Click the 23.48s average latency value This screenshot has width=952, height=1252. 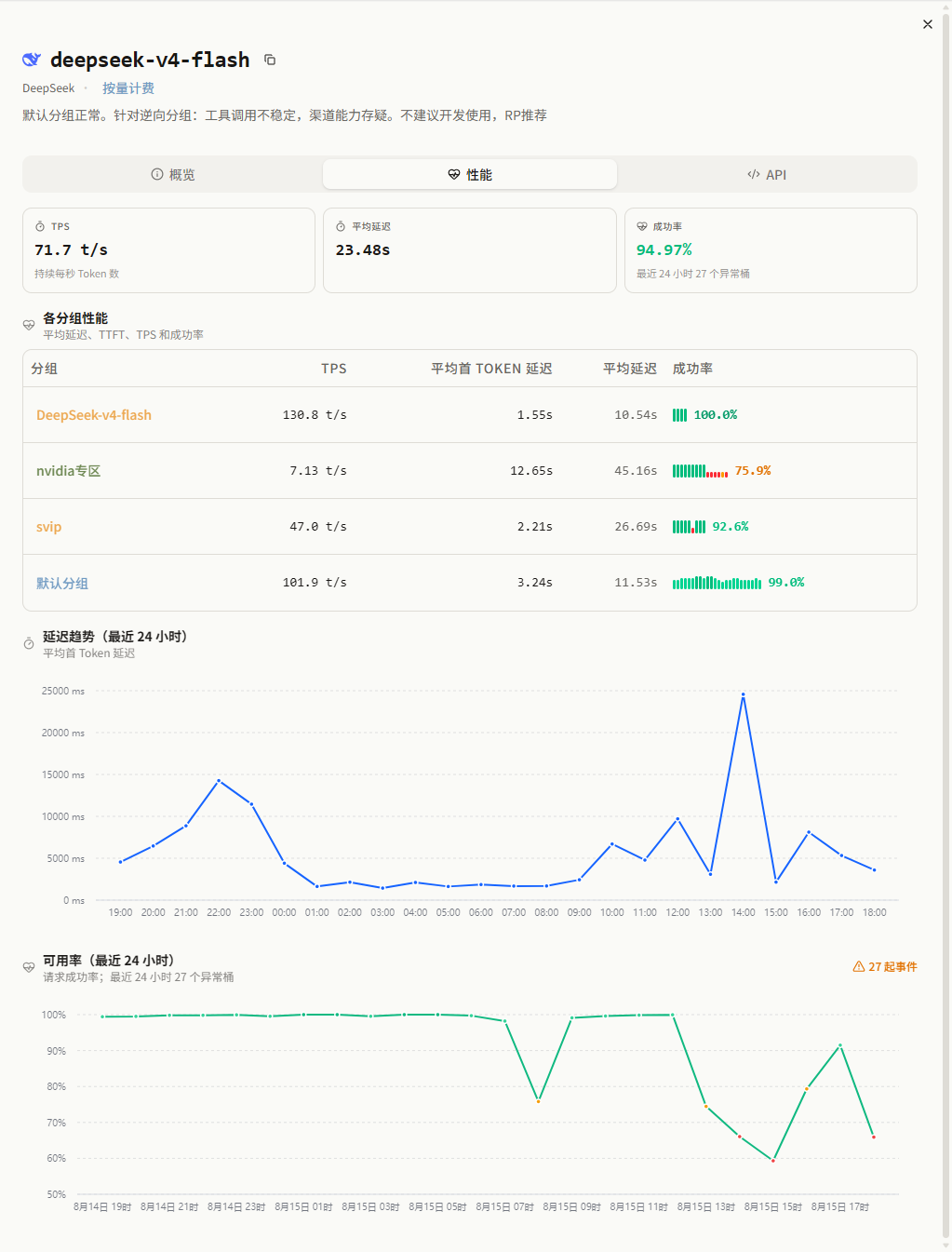coord(363,249)
